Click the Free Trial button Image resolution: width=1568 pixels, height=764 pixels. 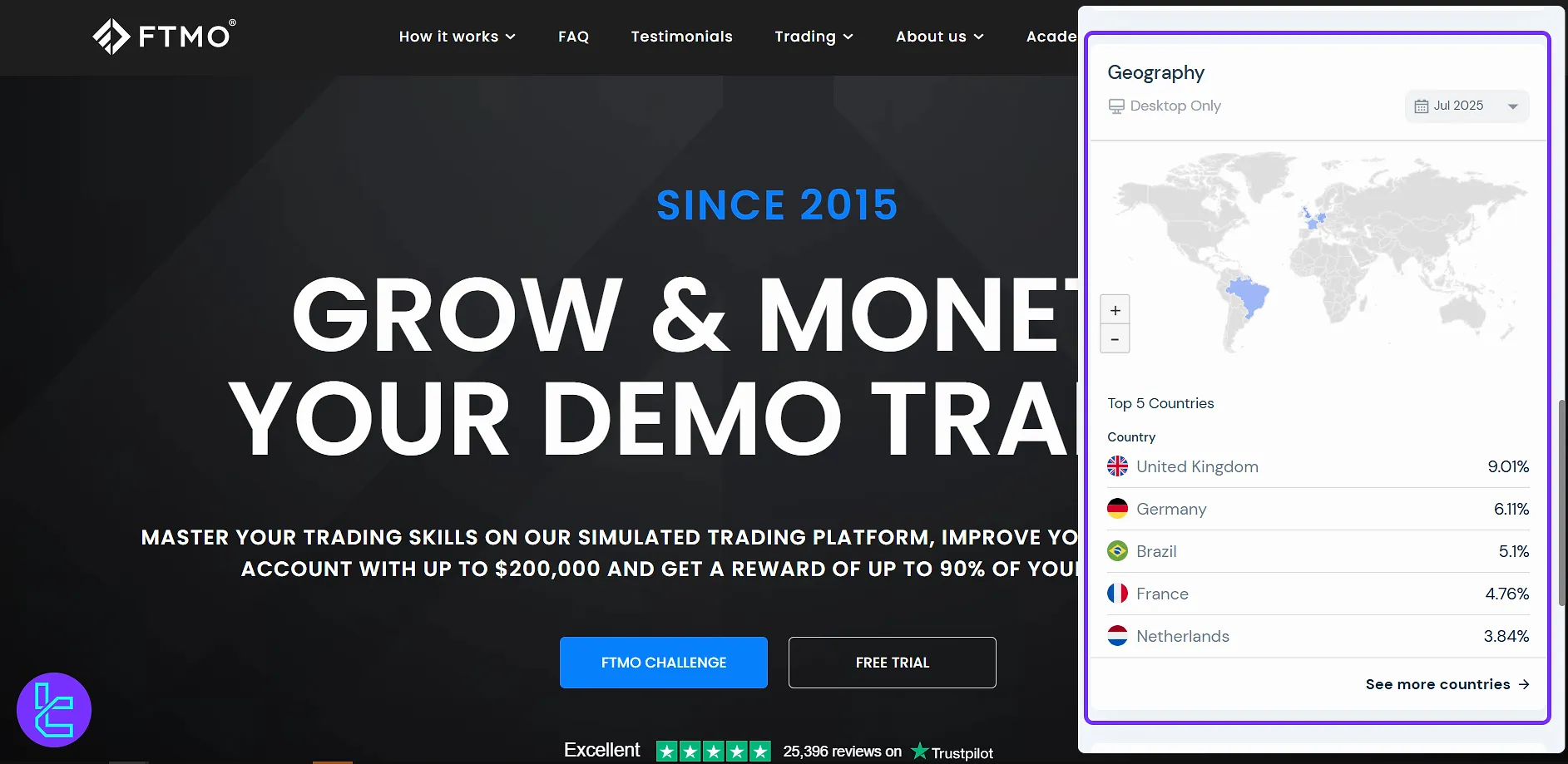click(x=892, y=663)
